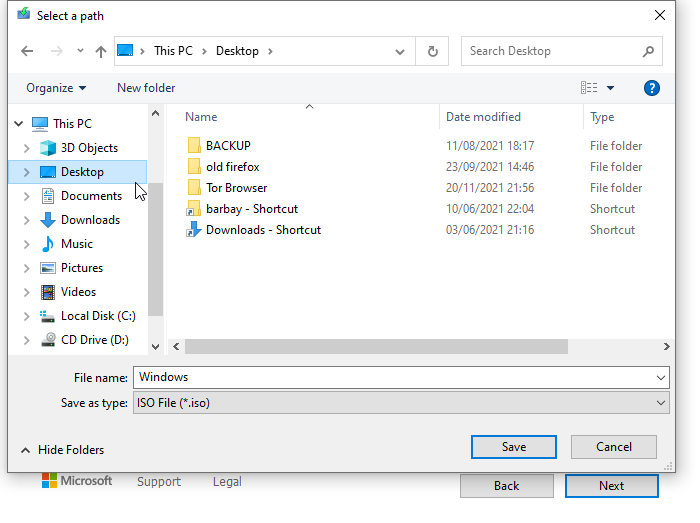This screenshot has width=700, height=523.
Task: Go back with the left arrow navigation icon
Action: [27, 51]
